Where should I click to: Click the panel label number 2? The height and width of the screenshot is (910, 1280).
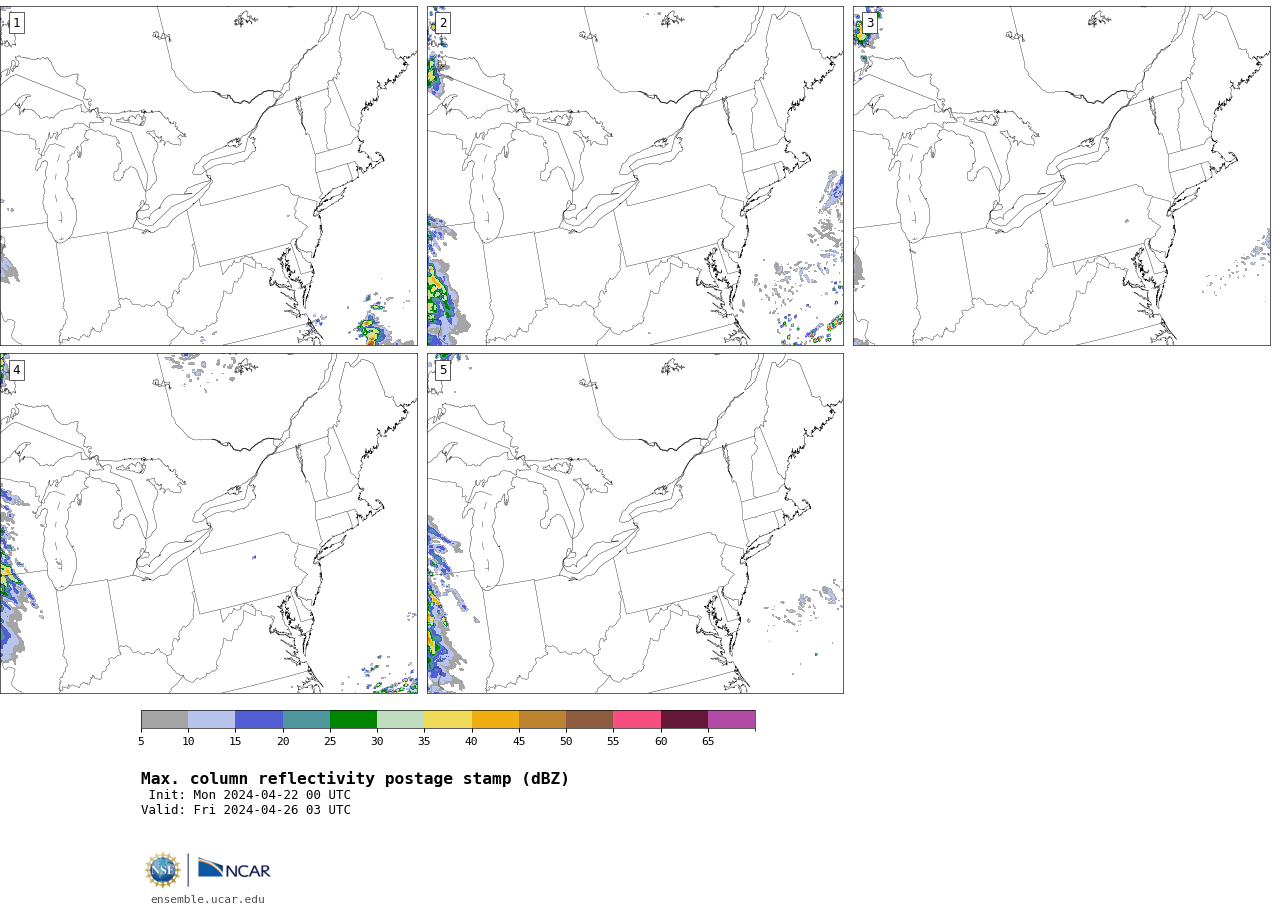443,23
